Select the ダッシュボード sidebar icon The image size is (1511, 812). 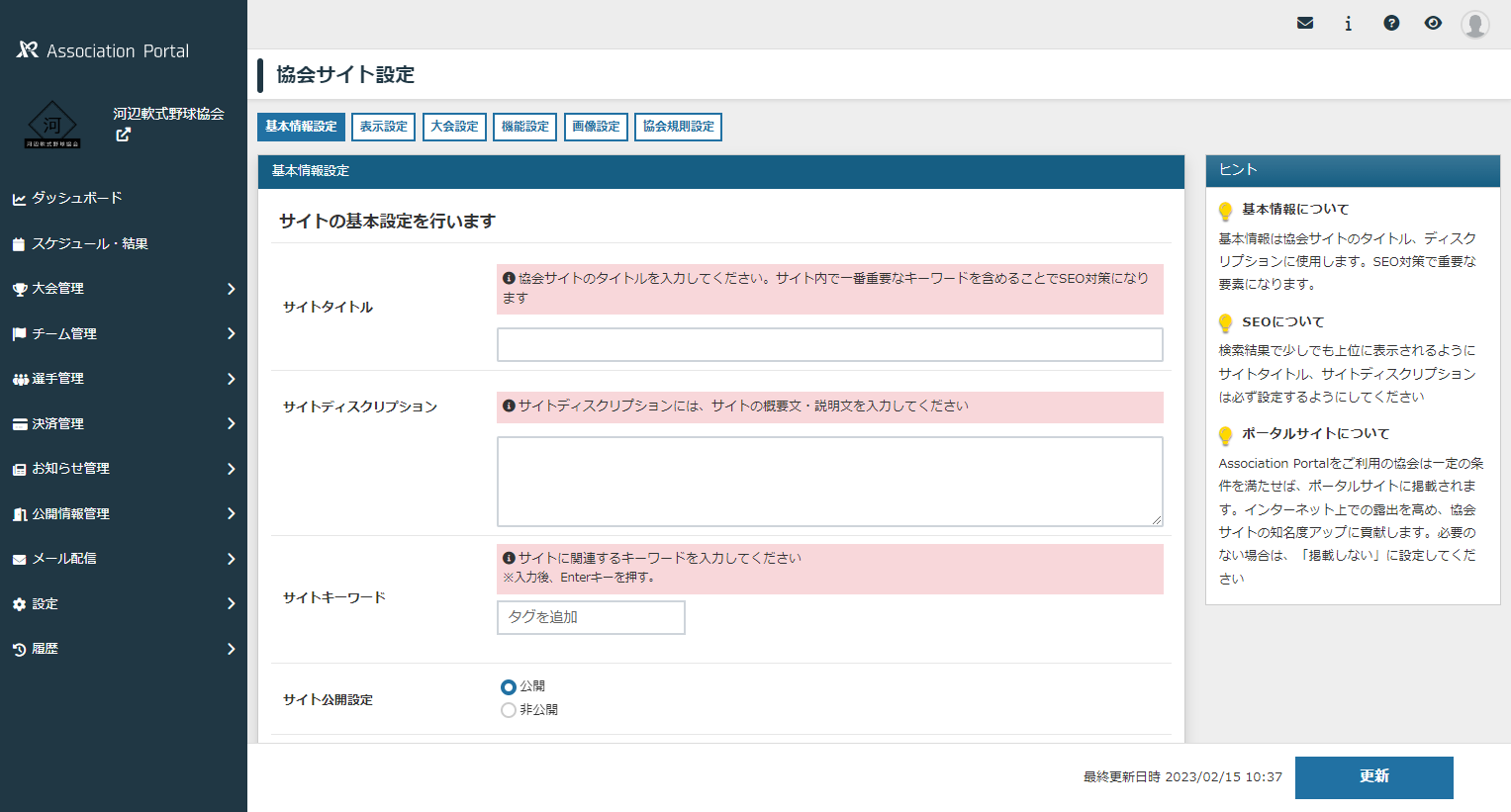[21, 197]
